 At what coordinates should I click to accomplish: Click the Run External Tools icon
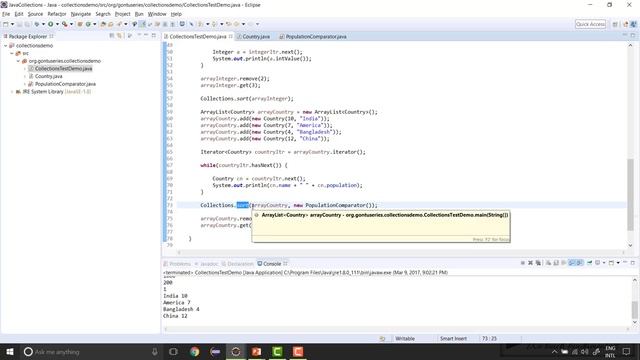64,24
